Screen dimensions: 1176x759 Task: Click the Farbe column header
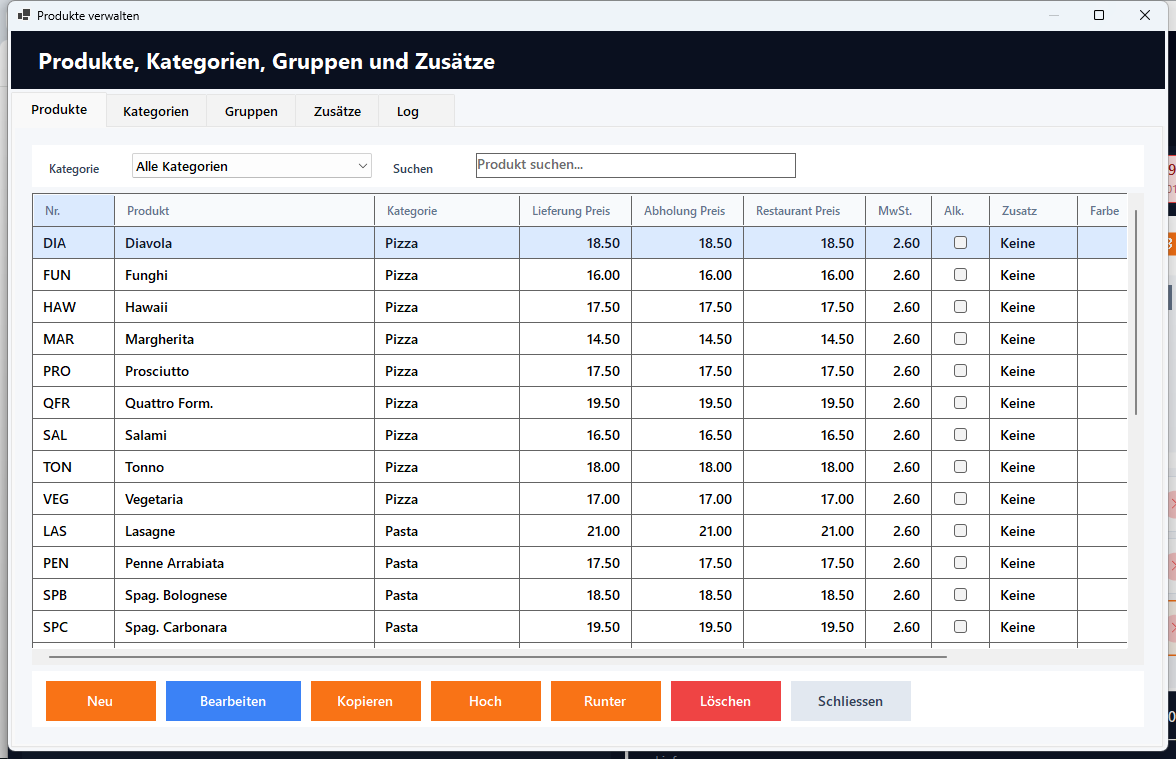[x=1102, y=211]
